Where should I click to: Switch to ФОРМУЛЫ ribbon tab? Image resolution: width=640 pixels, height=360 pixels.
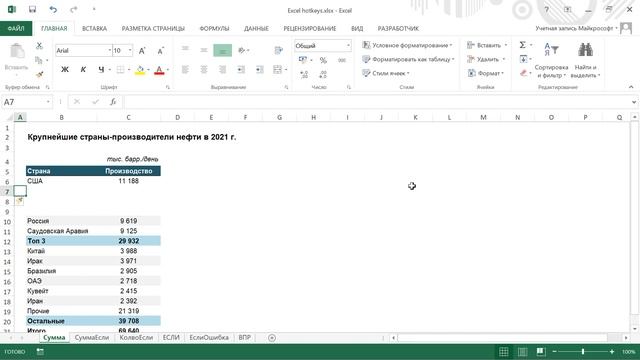click(214, 29)
